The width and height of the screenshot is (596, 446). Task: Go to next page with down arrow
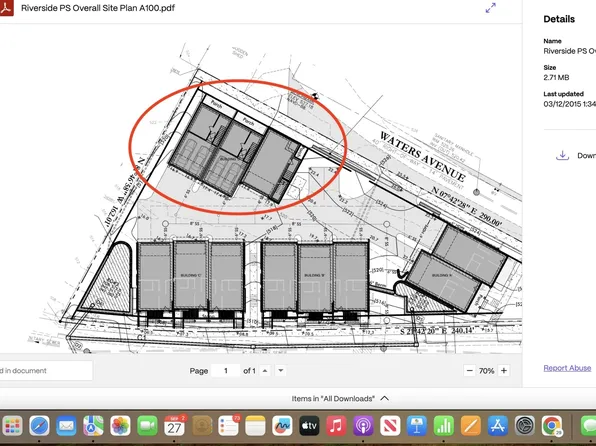(x=281, y=370)
